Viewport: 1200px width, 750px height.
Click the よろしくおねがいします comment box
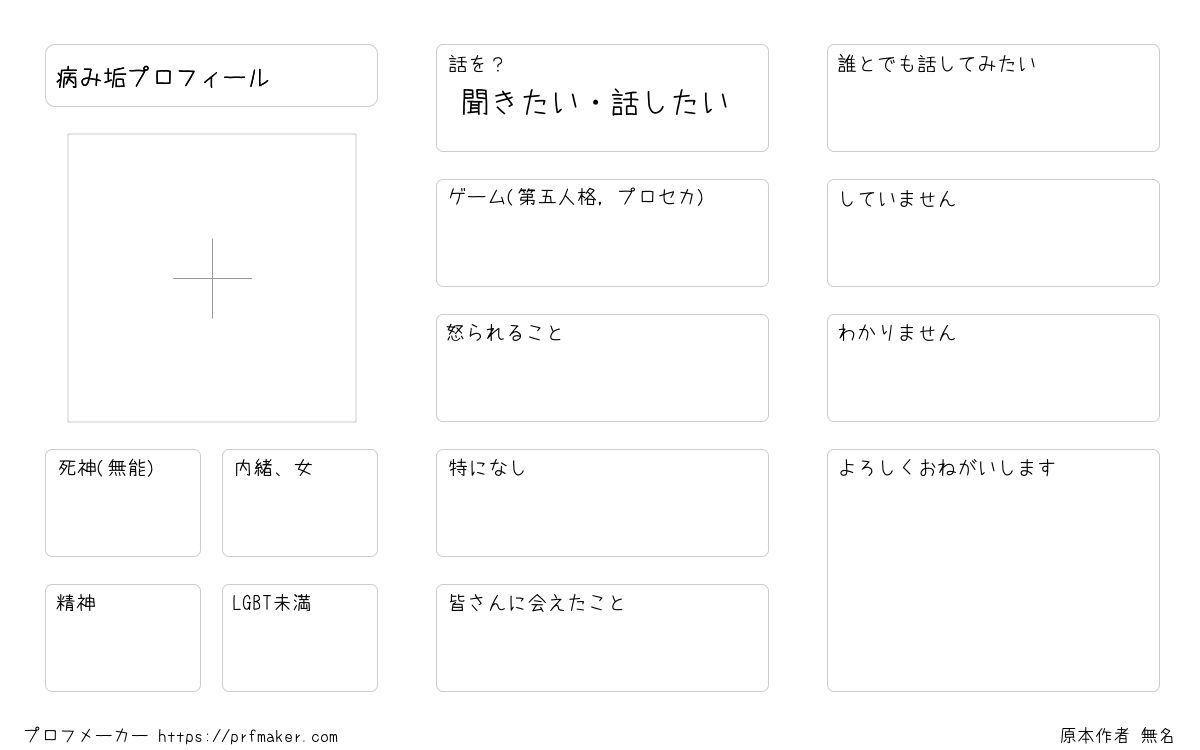click(x=993, y=570)
